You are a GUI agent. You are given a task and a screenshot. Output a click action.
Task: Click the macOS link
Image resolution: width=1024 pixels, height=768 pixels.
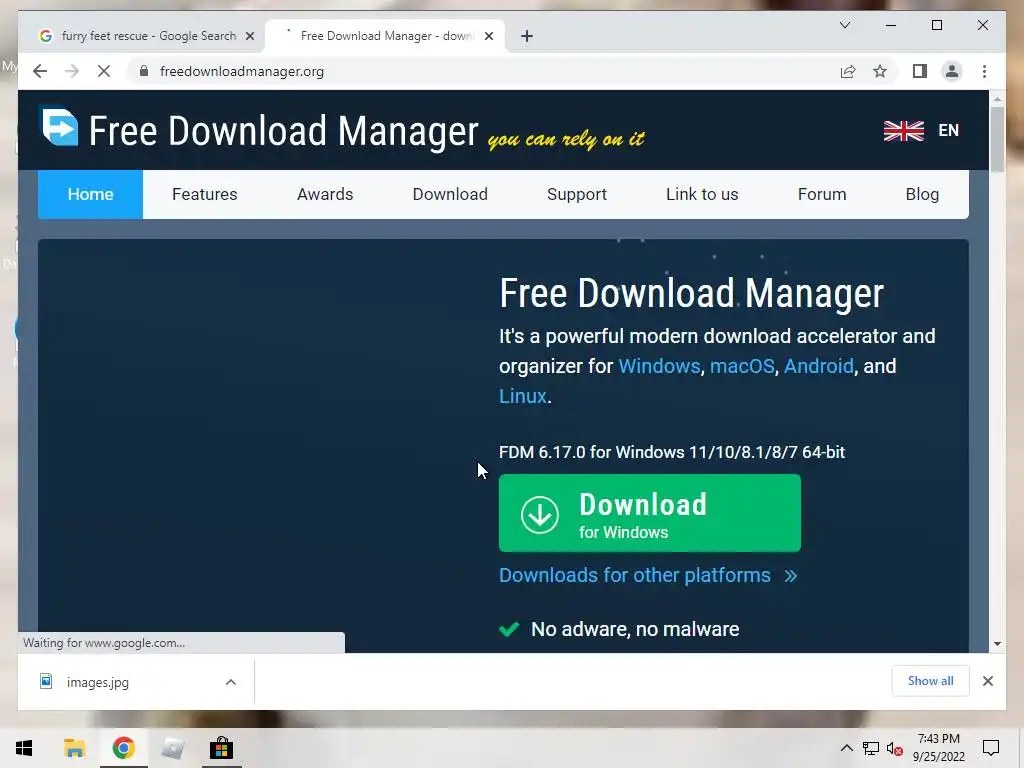[x=742, y=366]
